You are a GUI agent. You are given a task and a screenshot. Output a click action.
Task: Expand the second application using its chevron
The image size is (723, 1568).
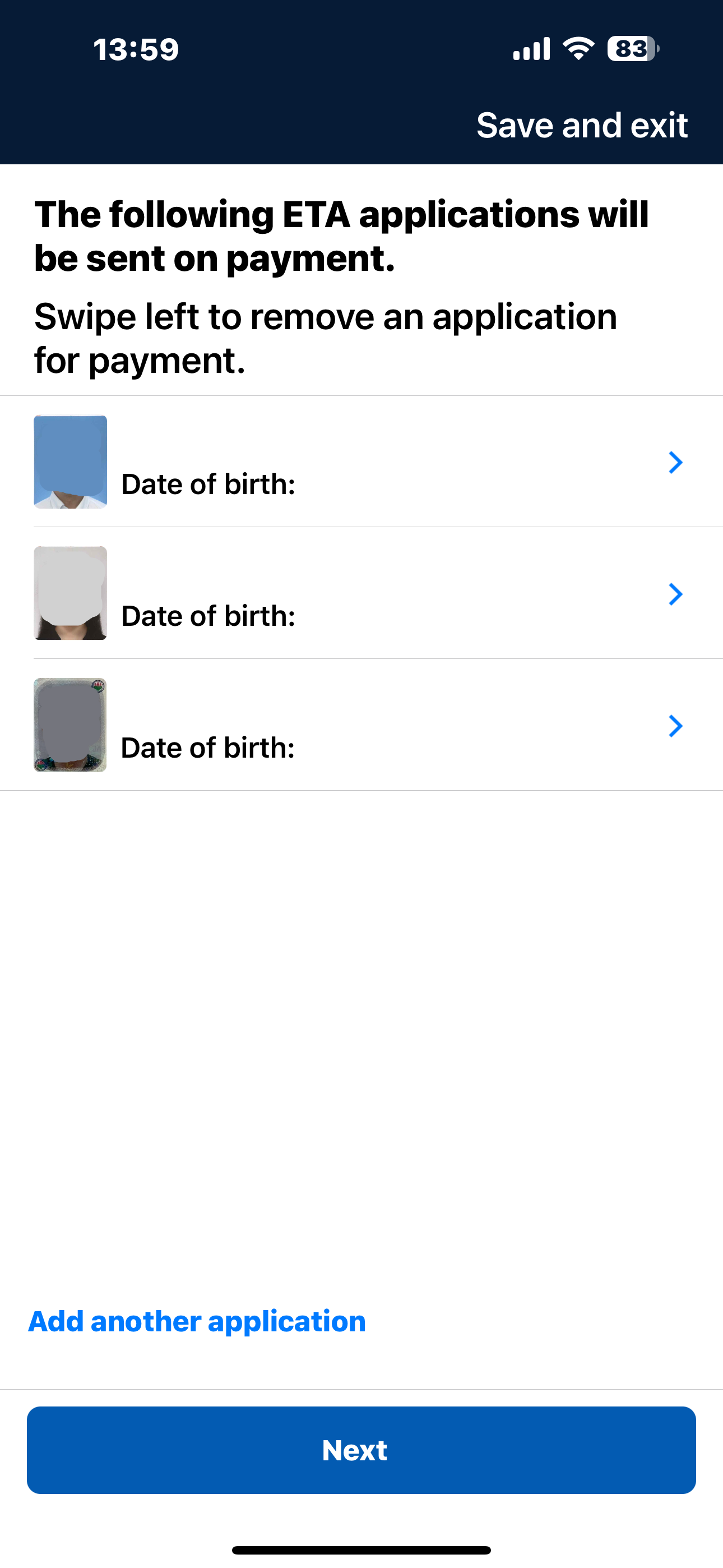click(x=675, y=594)
